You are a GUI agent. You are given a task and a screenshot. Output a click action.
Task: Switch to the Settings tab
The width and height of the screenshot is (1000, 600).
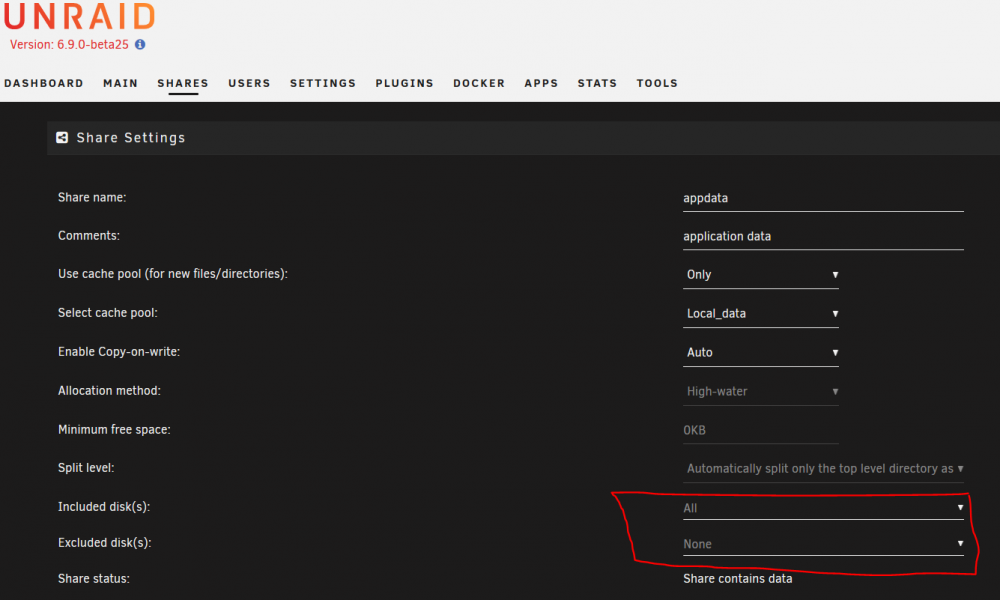[x=323, y=84]
